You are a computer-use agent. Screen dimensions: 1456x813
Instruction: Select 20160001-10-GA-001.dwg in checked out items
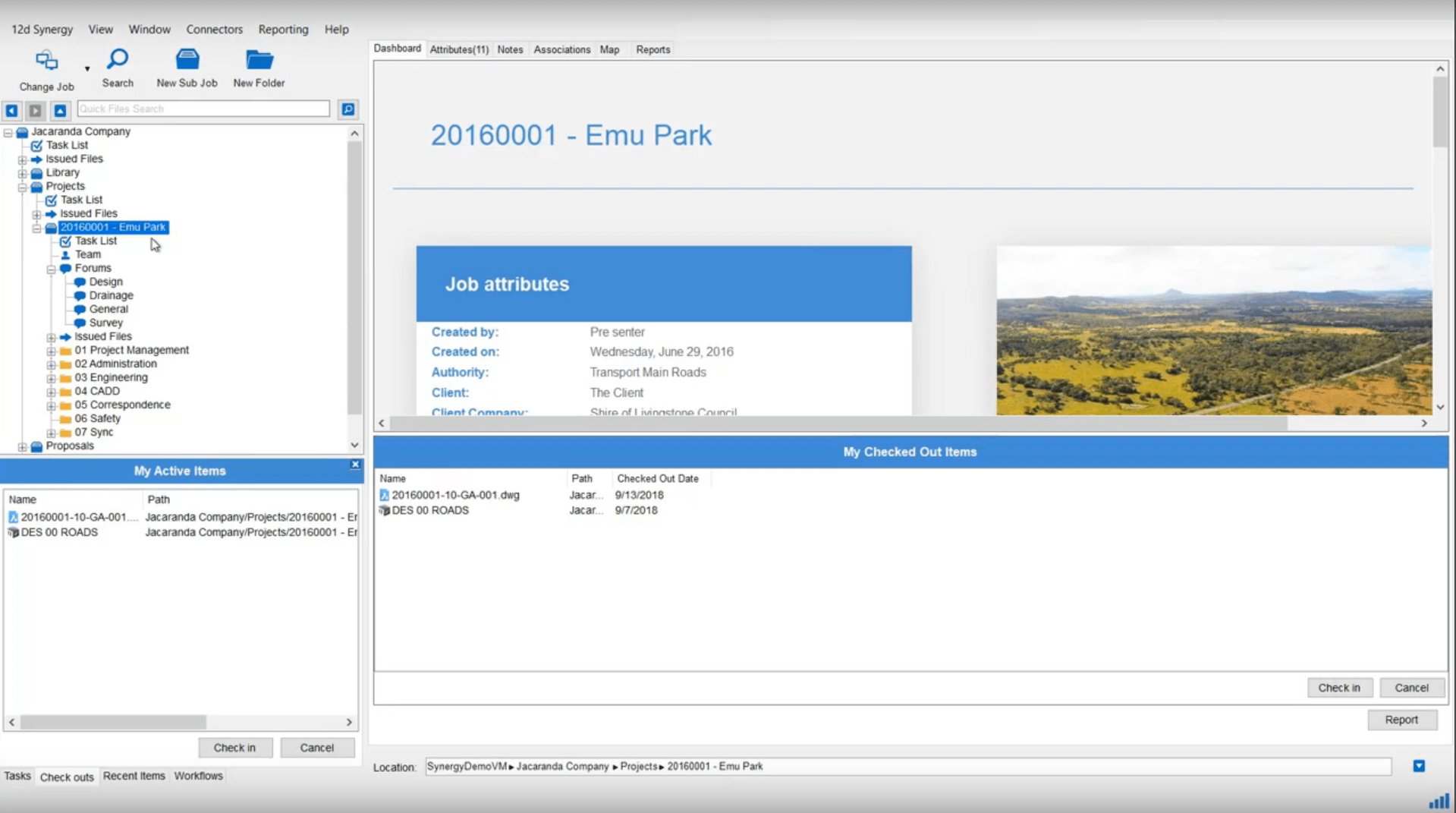click(455, 495)
